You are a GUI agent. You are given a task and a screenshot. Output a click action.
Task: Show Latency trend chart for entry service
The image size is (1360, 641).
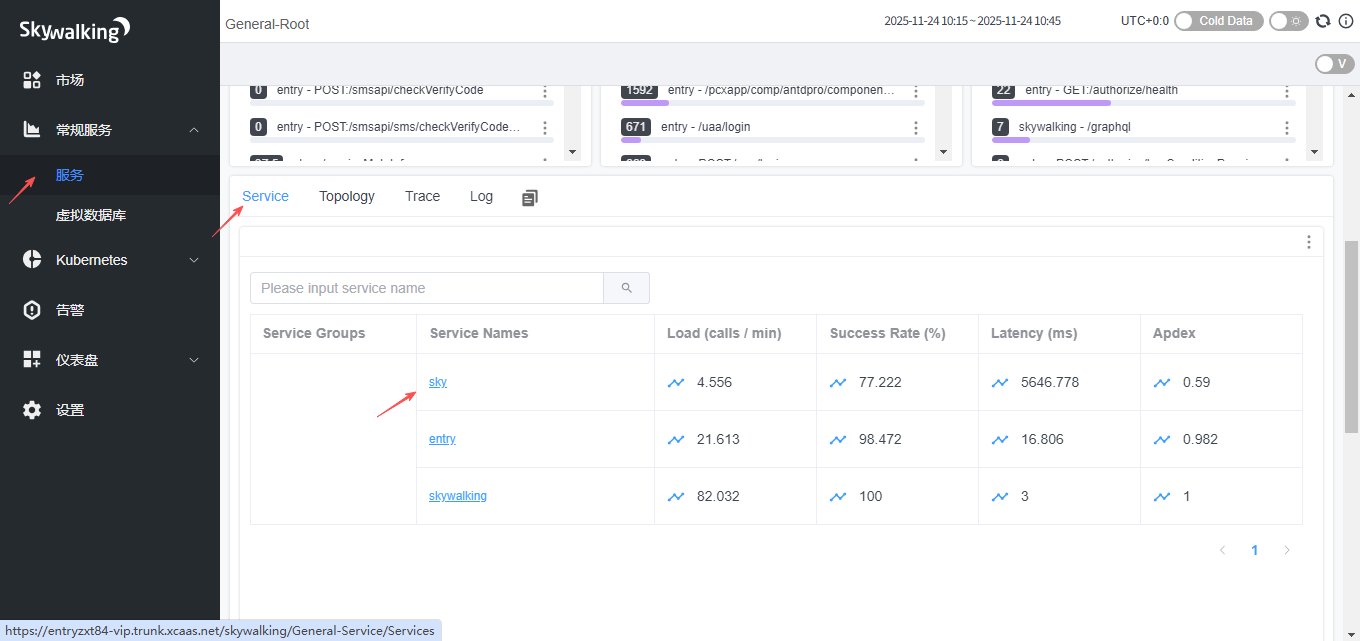[1000, 439]
